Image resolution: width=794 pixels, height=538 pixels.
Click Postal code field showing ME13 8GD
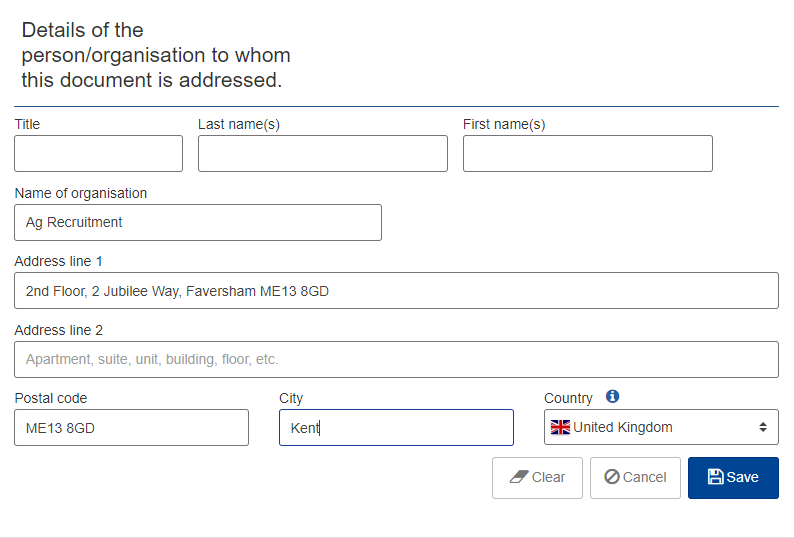[x=131, y=428]
